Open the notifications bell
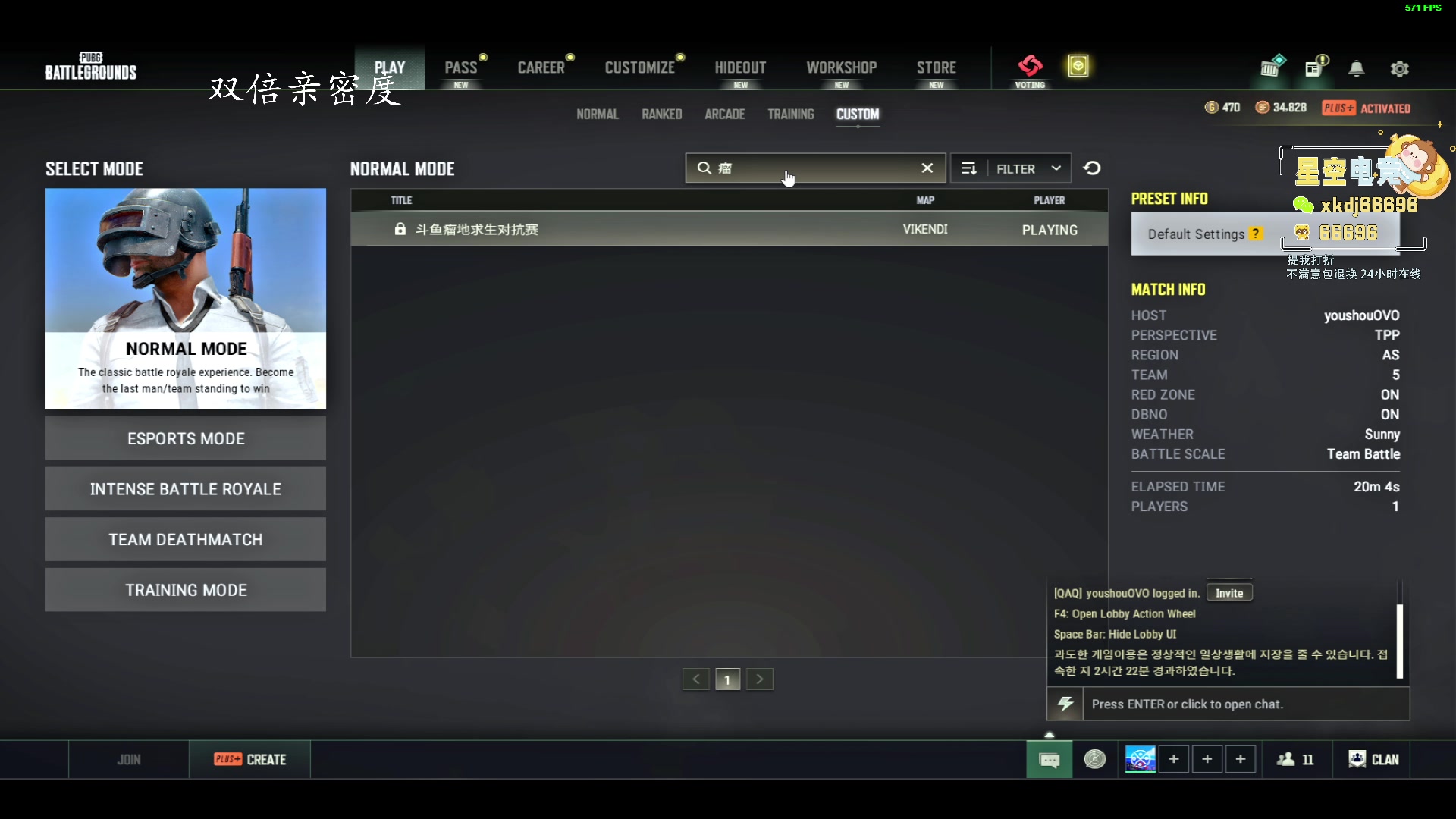Screen dimensions: 1456x819 1357,69
